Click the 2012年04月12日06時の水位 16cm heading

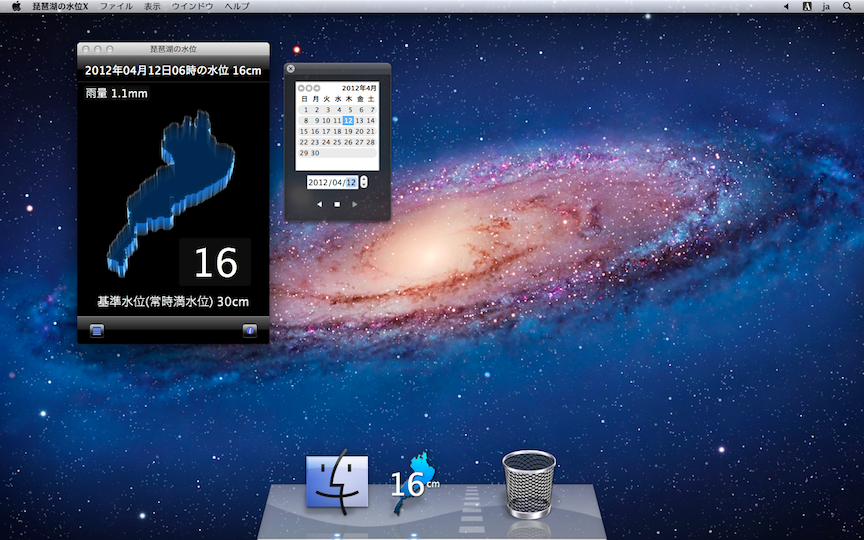coord(173,71)
